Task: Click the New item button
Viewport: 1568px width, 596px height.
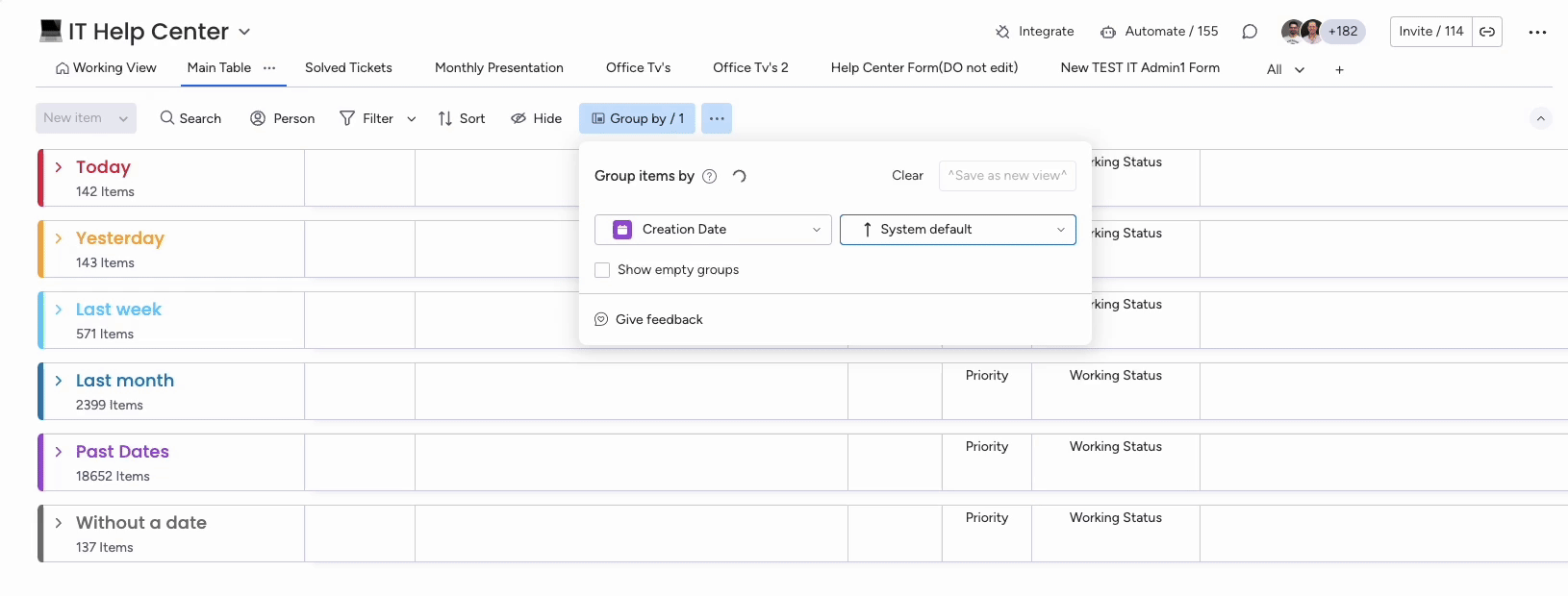Action: pyautogui.click(x=73, y=118)
